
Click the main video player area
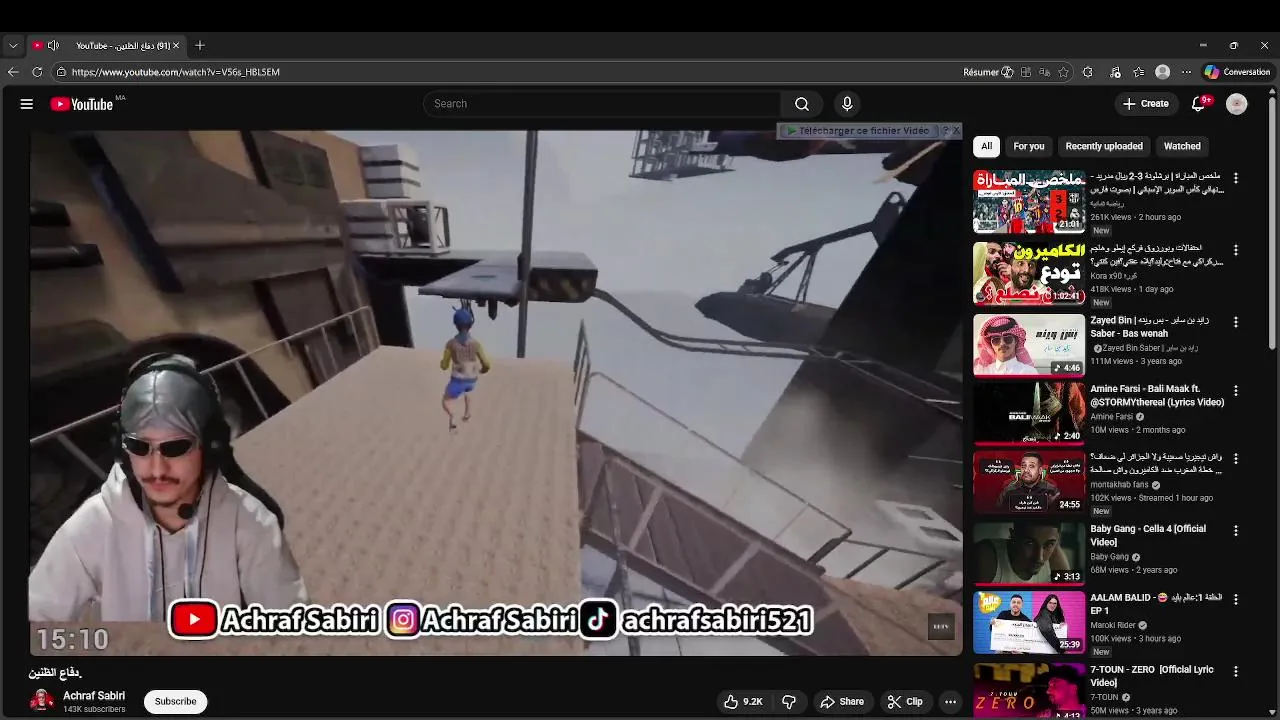(496, 393)
